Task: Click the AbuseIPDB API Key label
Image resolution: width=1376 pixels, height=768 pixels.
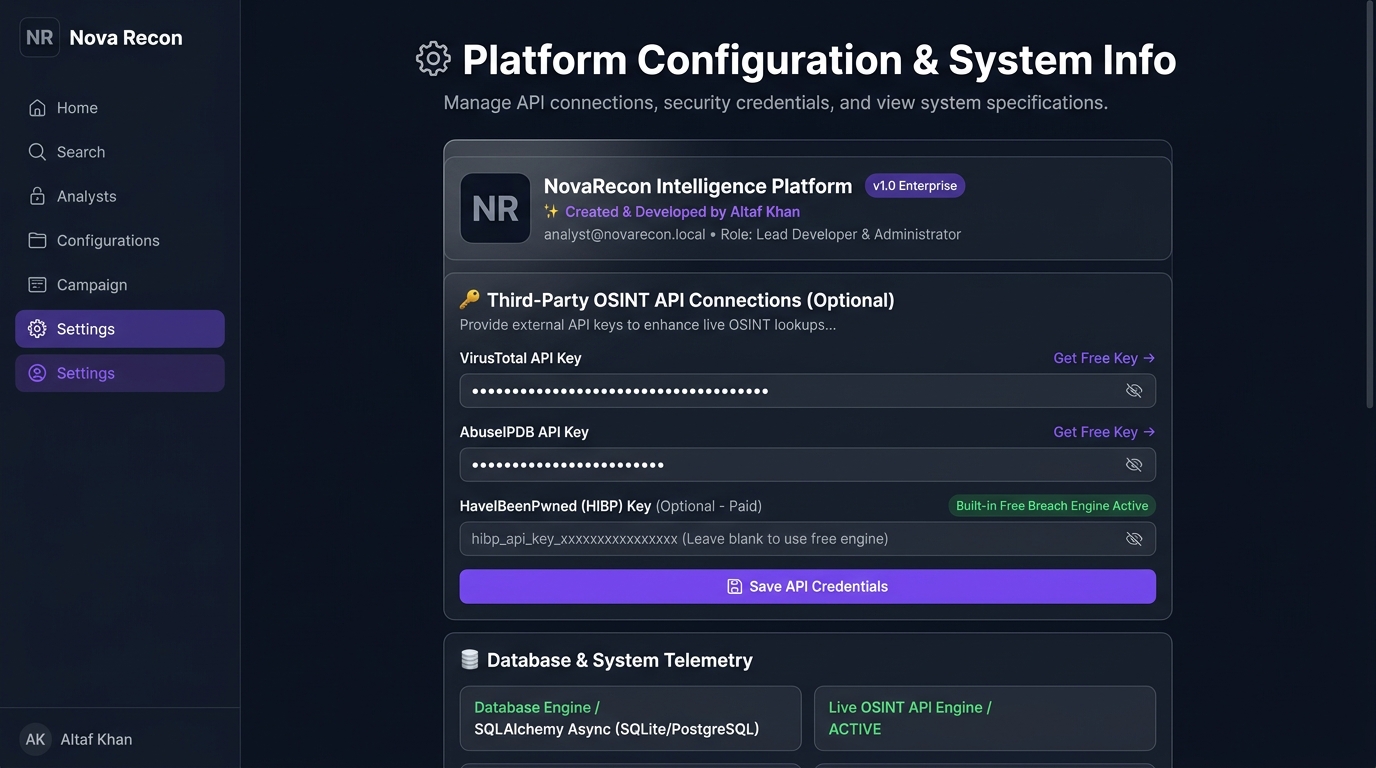Action: [x=524, y=432]
